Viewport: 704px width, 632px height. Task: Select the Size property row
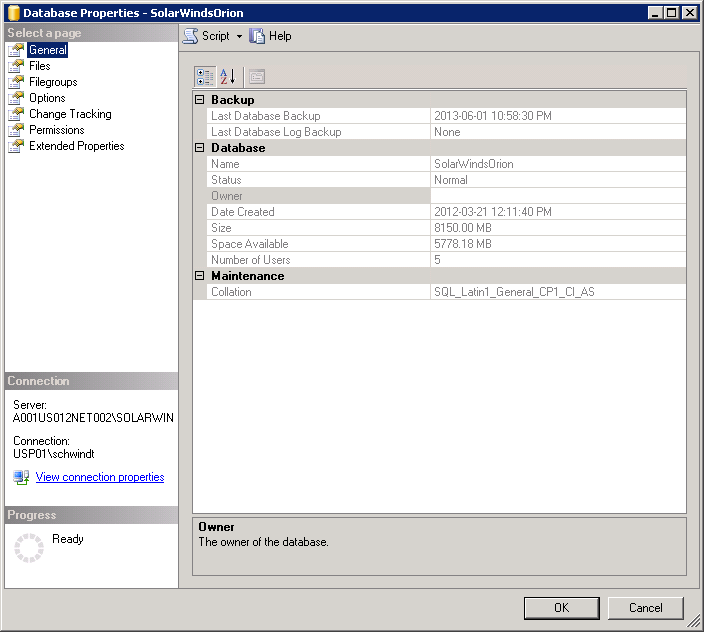point(446,228)
